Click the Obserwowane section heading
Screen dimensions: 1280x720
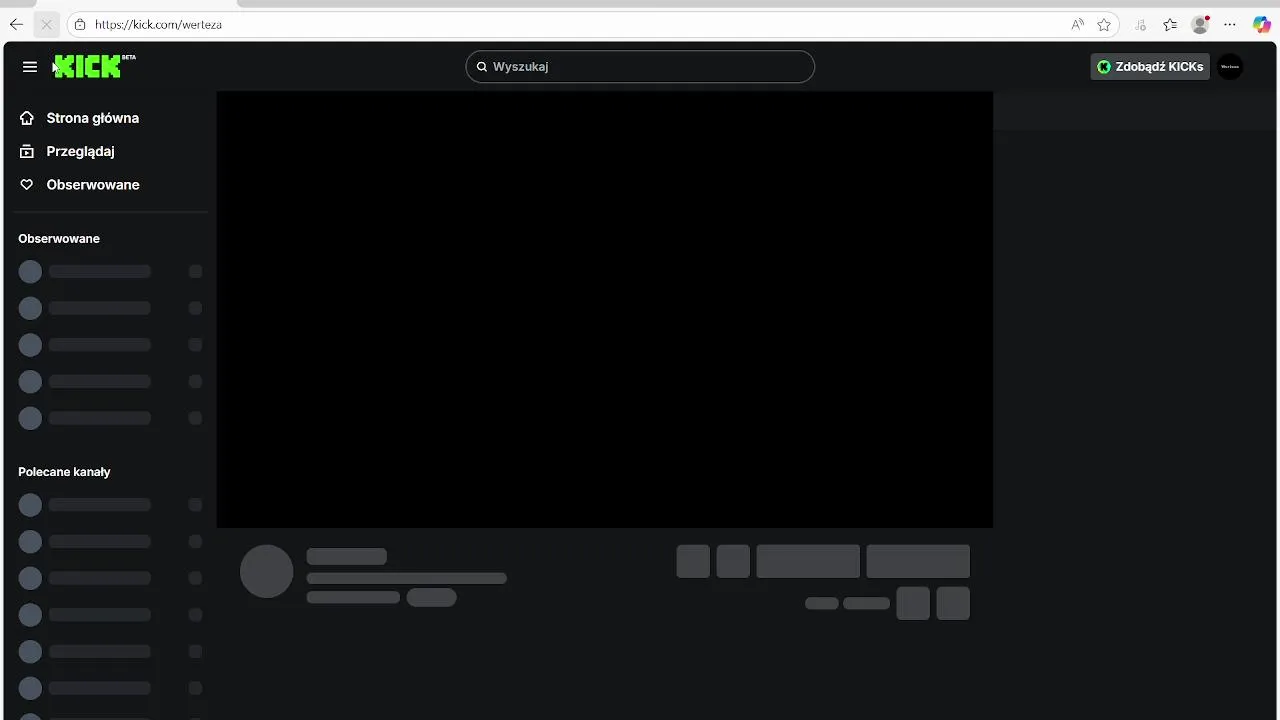pyautogui.click(x=59, y=239)
